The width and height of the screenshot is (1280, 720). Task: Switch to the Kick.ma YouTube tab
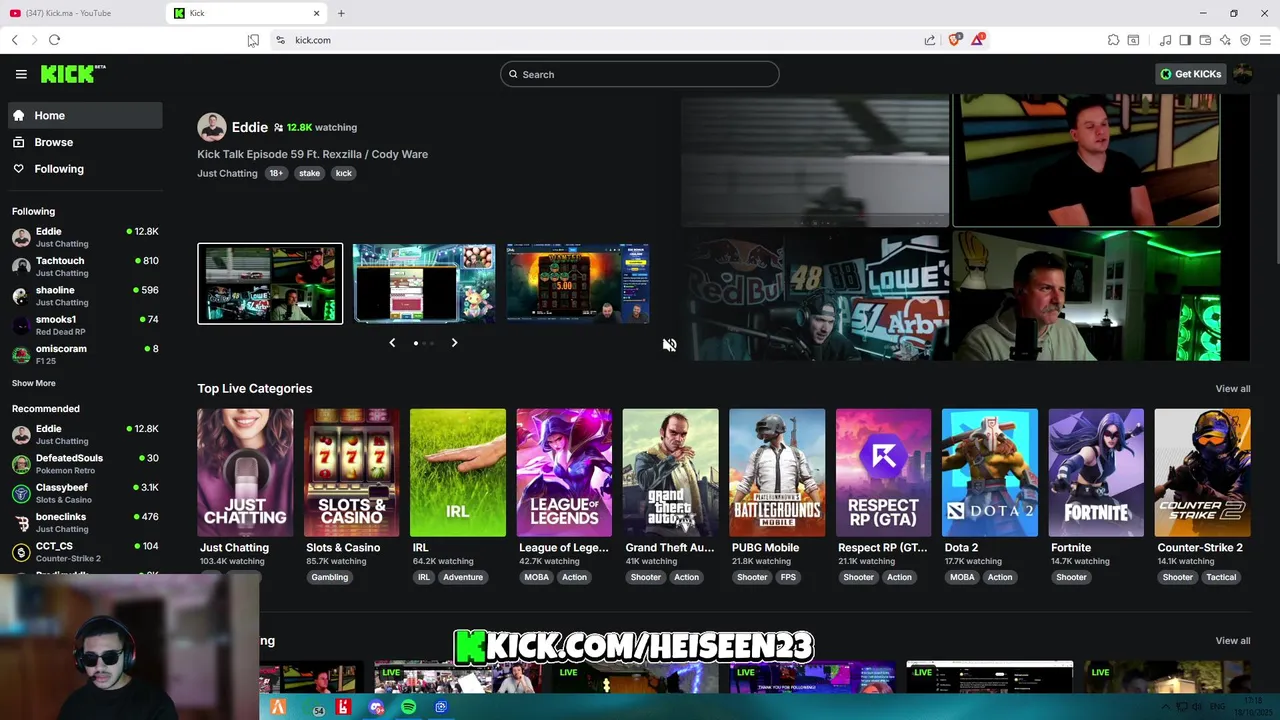pos(83,13)
